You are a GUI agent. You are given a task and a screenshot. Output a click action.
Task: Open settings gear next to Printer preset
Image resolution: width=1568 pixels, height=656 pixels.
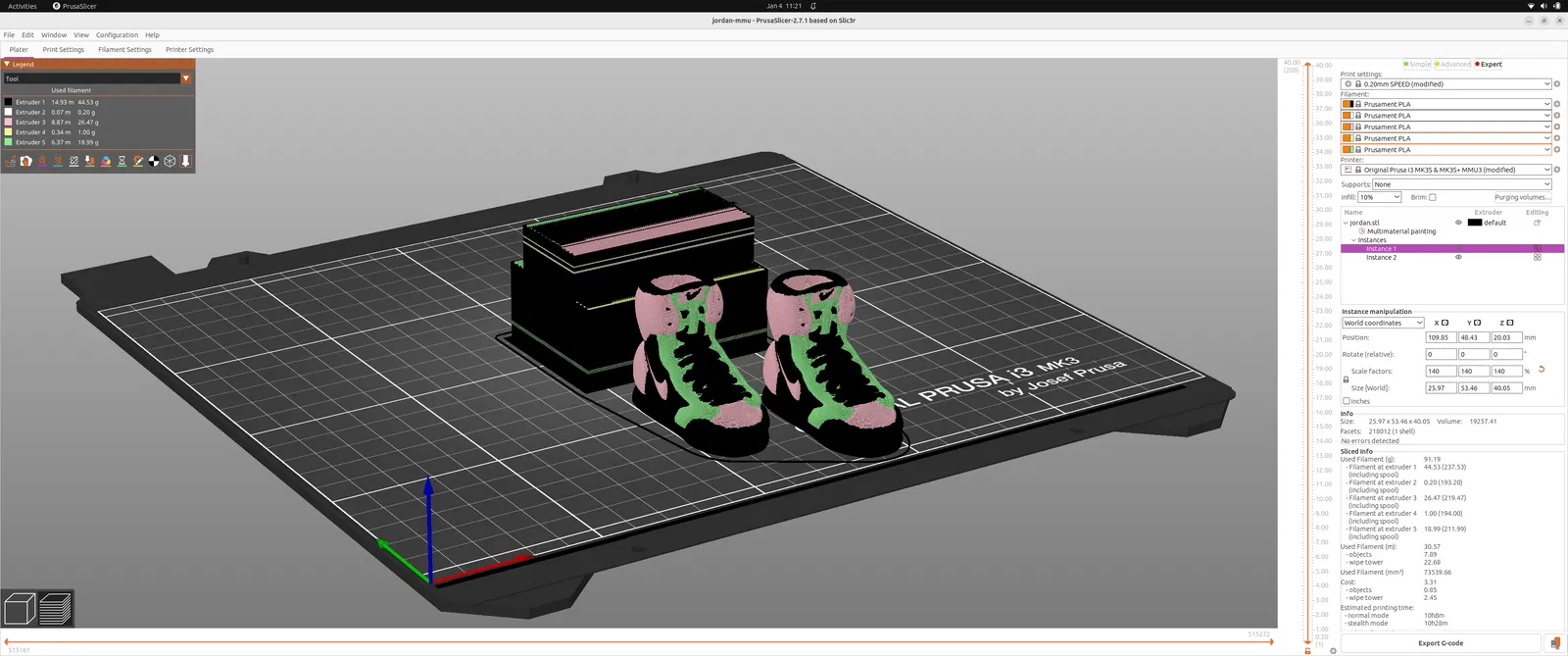tap(1557, 170)
